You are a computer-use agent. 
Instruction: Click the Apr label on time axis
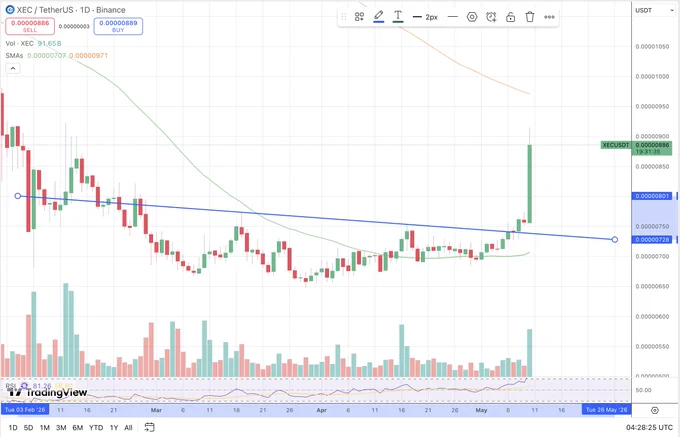coord(321,410)
